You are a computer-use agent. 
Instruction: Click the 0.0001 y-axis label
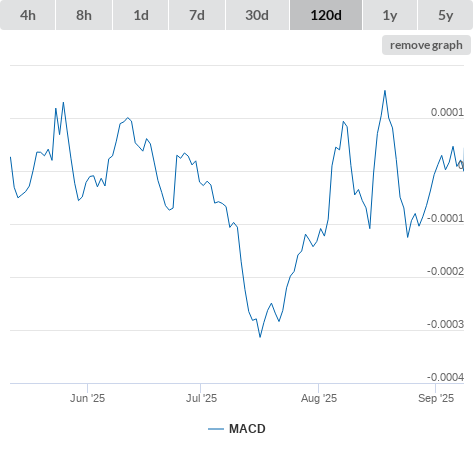(x=447, y=112)
